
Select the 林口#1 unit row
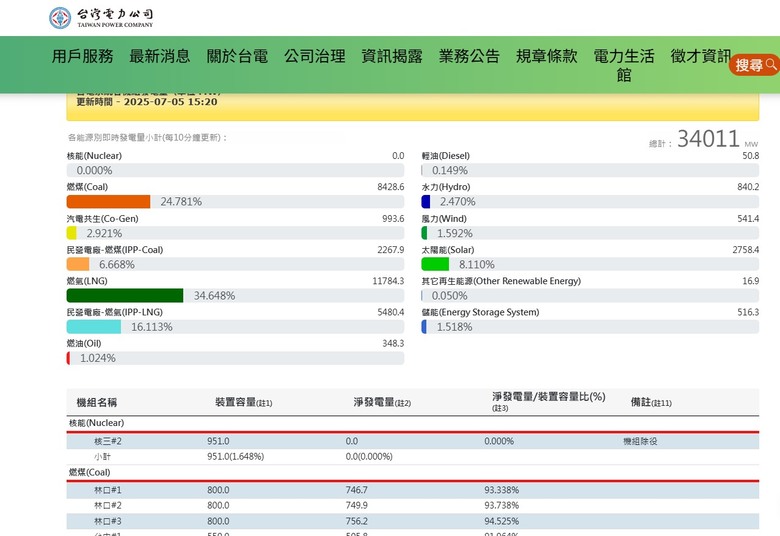tap(413, 490)
